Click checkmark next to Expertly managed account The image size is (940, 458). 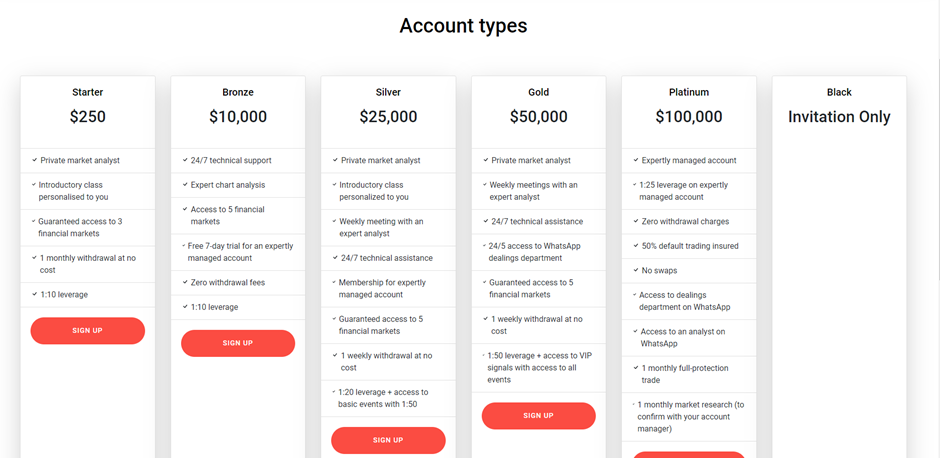[636, 161]
